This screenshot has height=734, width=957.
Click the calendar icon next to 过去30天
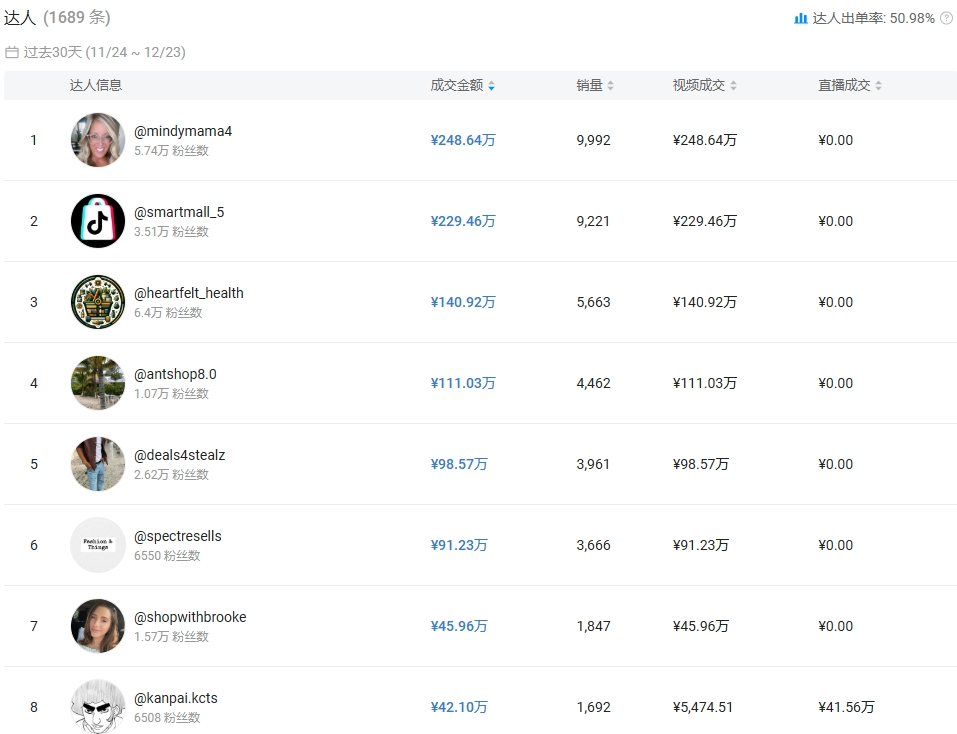[x=12, y=52]
